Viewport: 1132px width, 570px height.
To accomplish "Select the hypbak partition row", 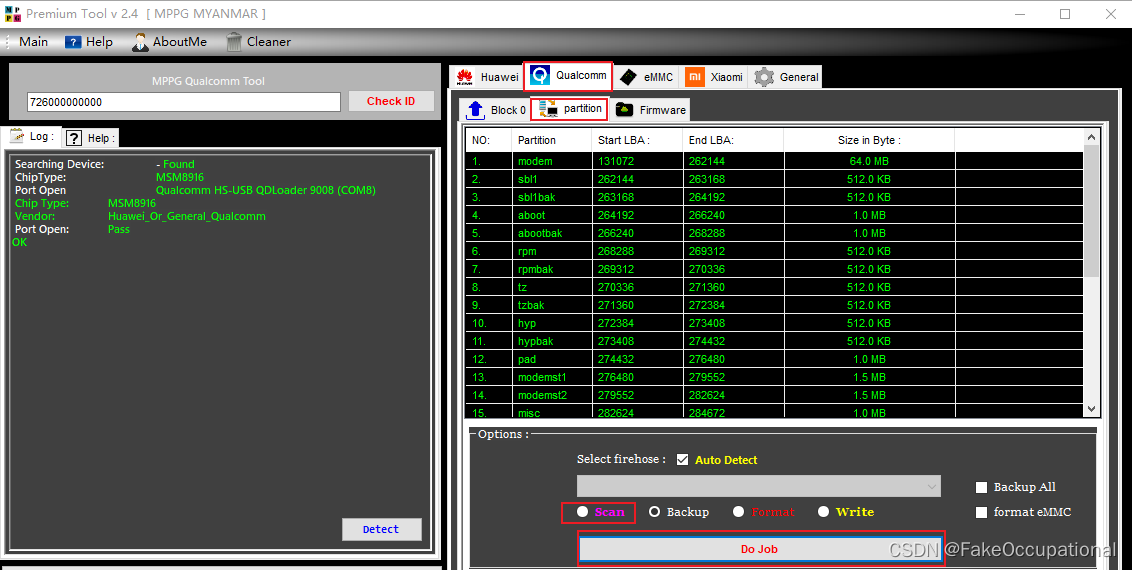I will [774, 341].
